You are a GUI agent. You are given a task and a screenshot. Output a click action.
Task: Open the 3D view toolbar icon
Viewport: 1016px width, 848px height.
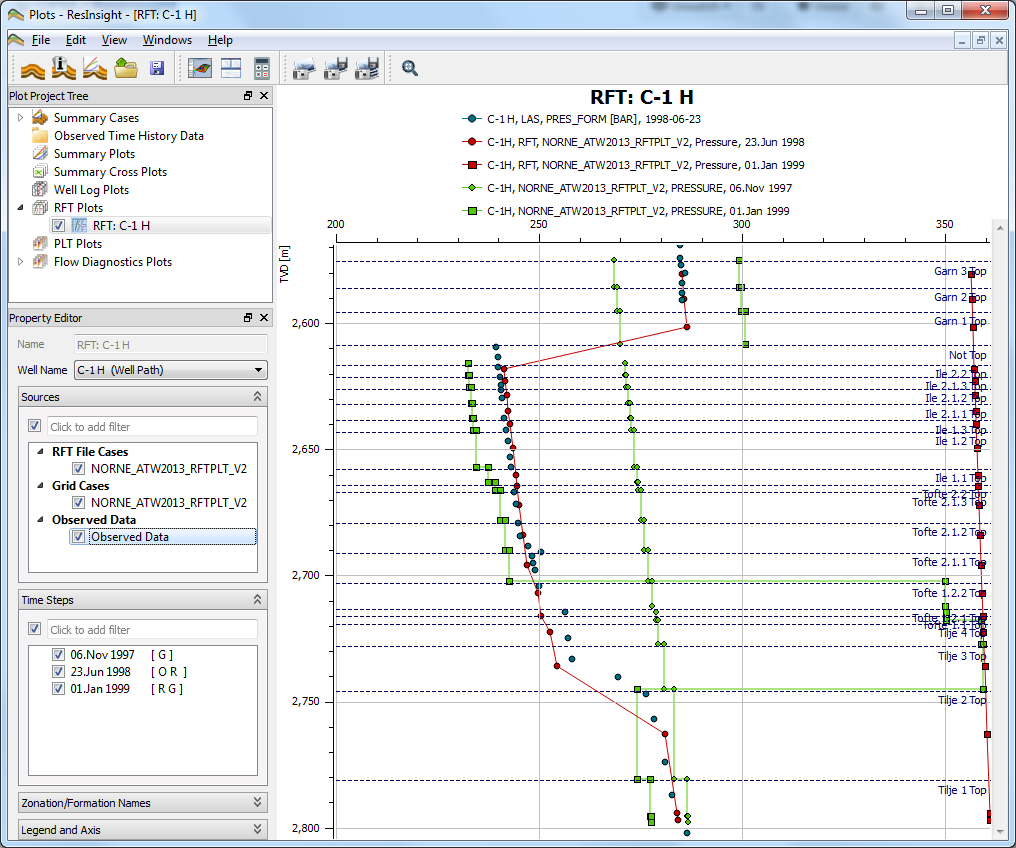199,67
